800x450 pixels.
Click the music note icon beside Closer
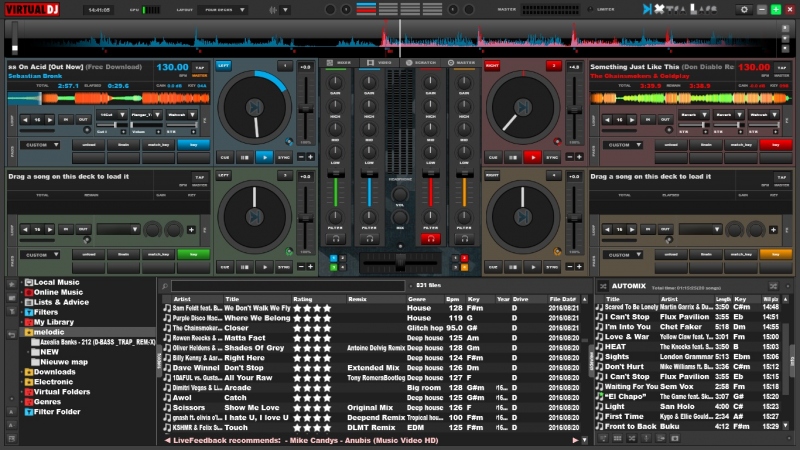(x=167, y=328)
